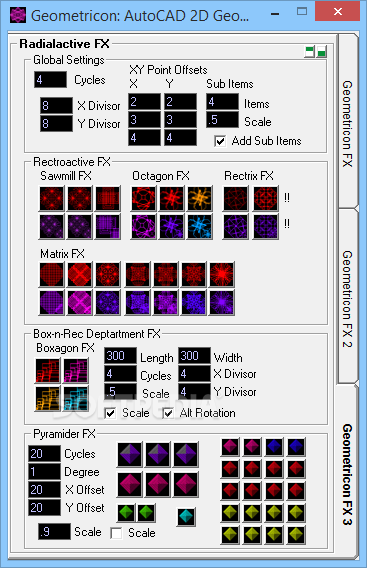The image size is (367, 568).
Task: Pick the light blue Octagon FX icon
Action: pos(200,226)
